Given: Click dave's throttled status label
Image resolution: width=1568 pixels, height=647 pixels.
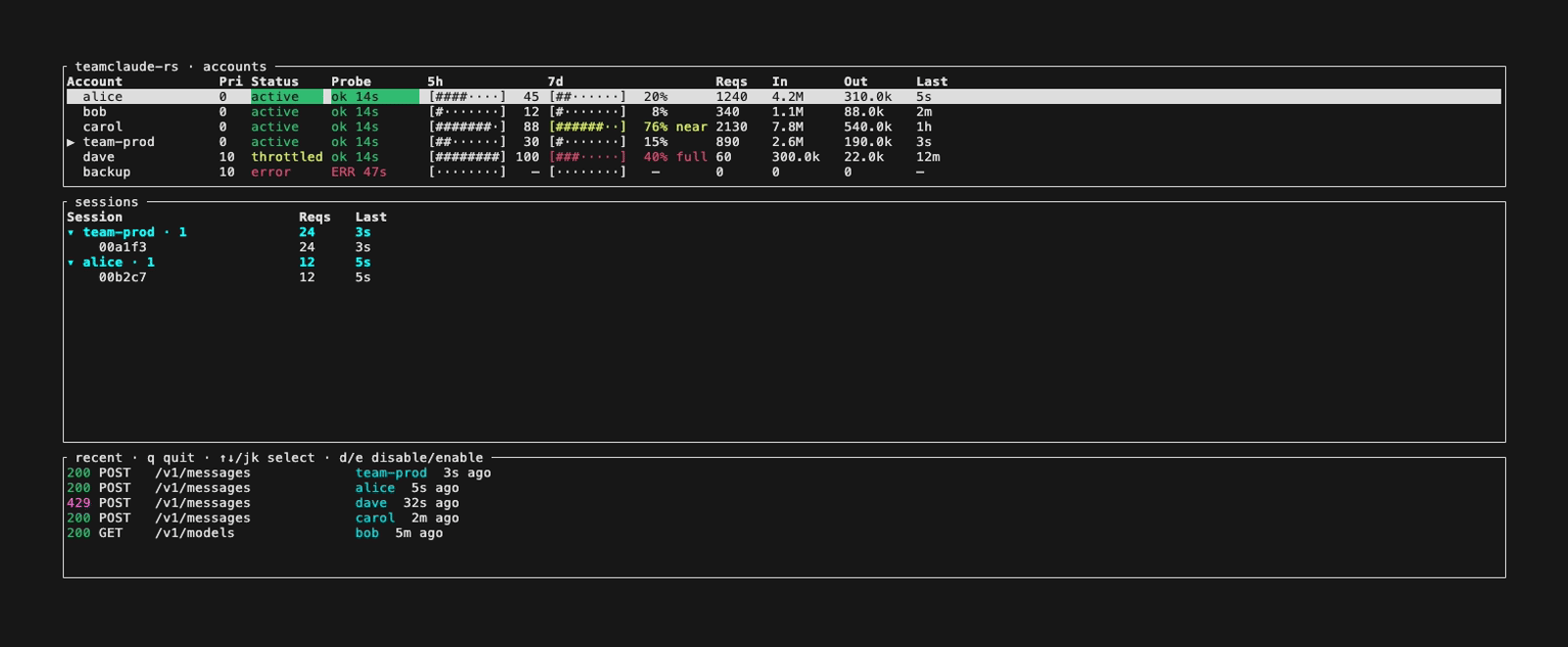Looking at the screenshot, I should 287,157.
